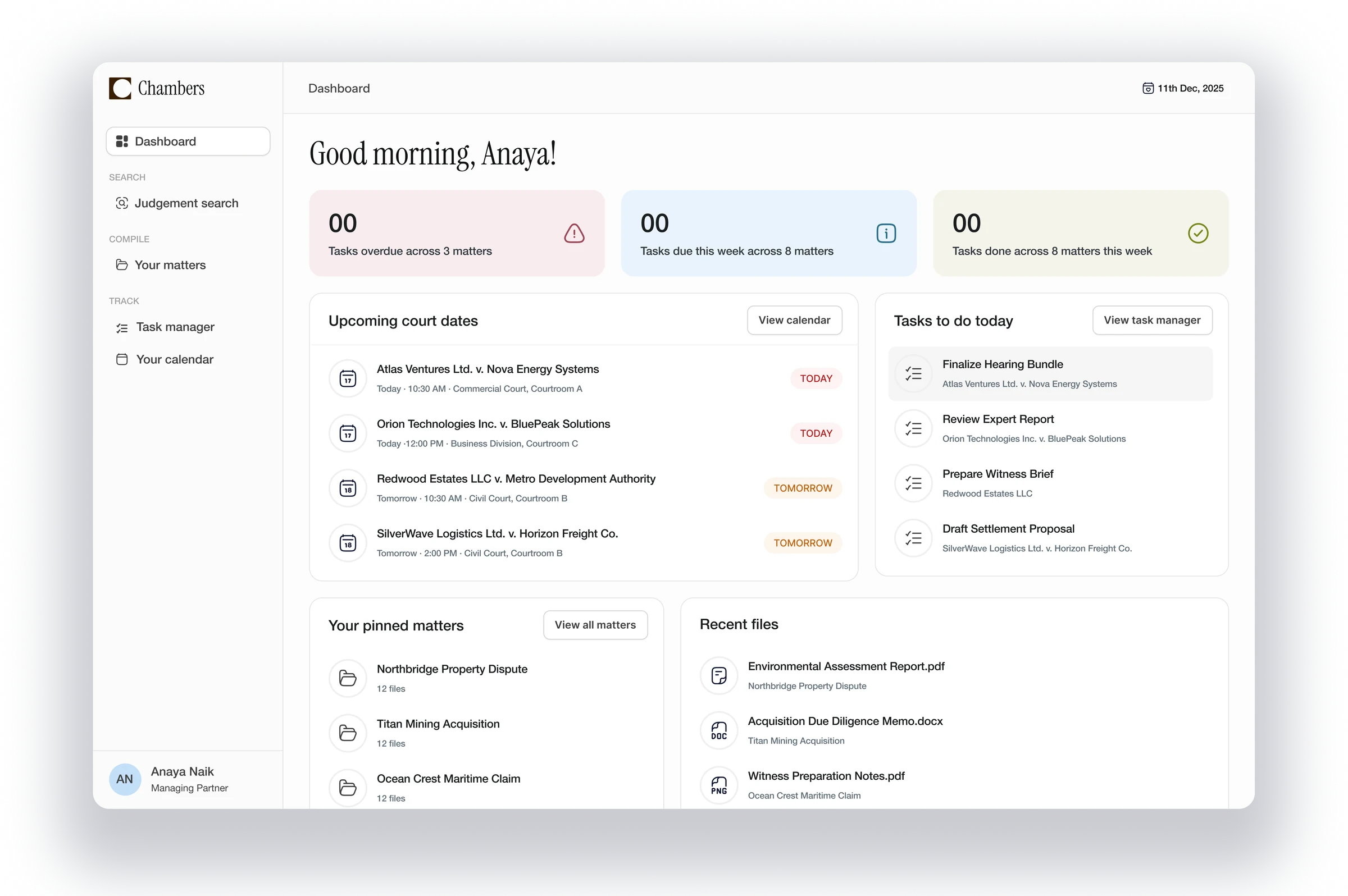Select Environmental Assessment Report.pdf file name

(x=845, y=667)
